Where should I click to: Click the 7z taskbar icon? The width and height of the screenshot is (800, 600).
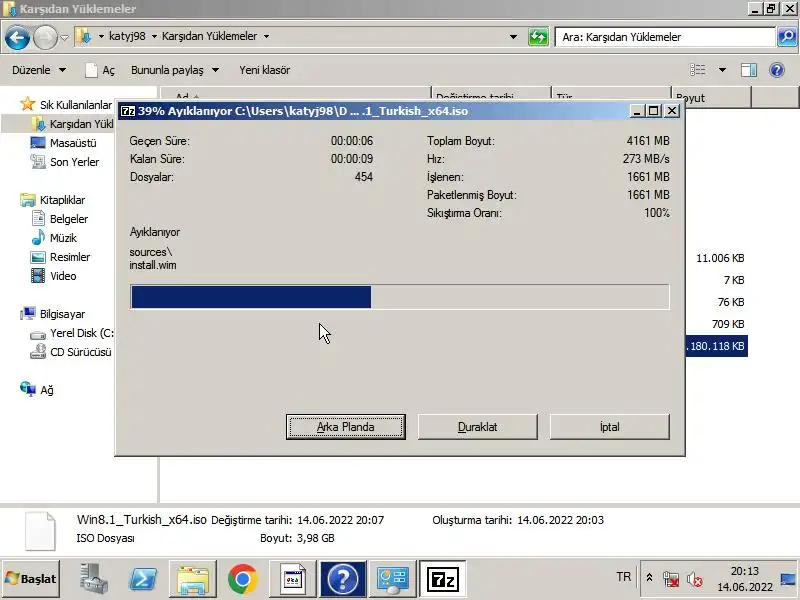point(442,579)
